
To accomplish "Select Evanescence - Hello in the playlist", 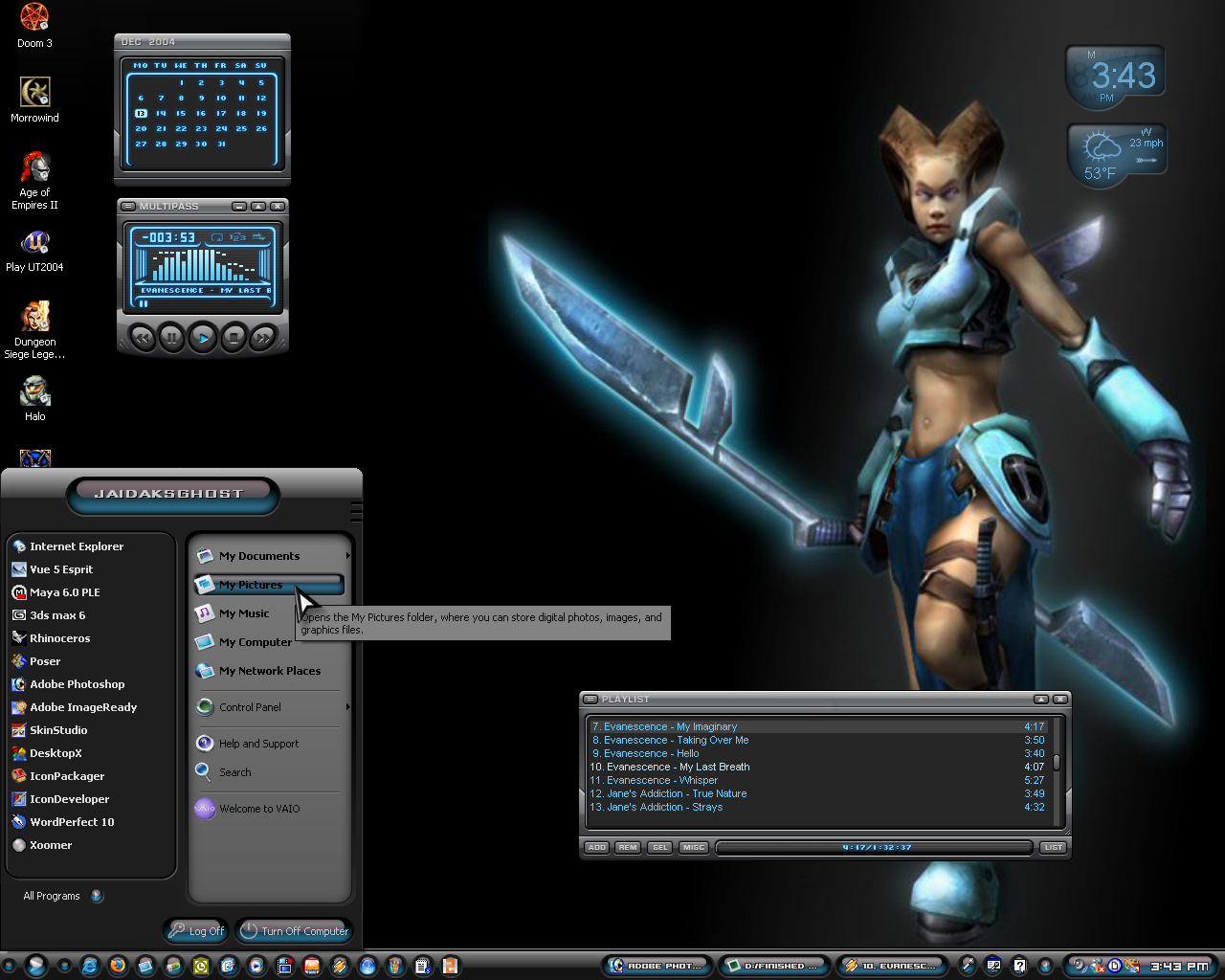I will (816, 753).
